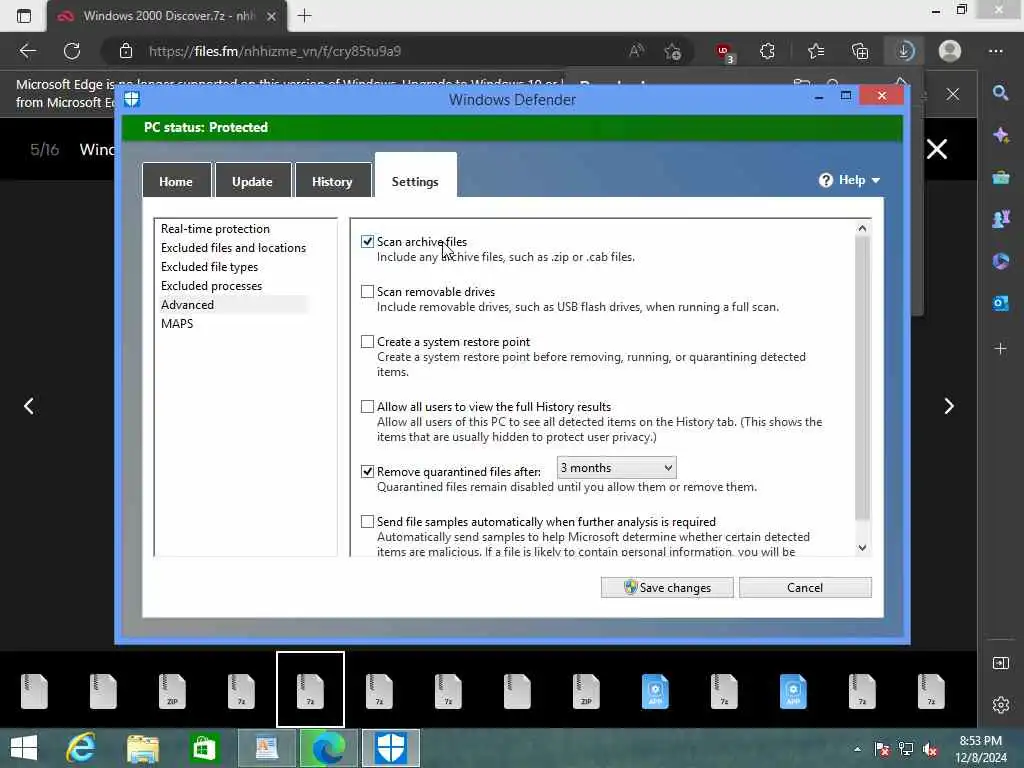
Task: Open the Tab actions icon left of the tab
Action: click(x=24, y=16)
